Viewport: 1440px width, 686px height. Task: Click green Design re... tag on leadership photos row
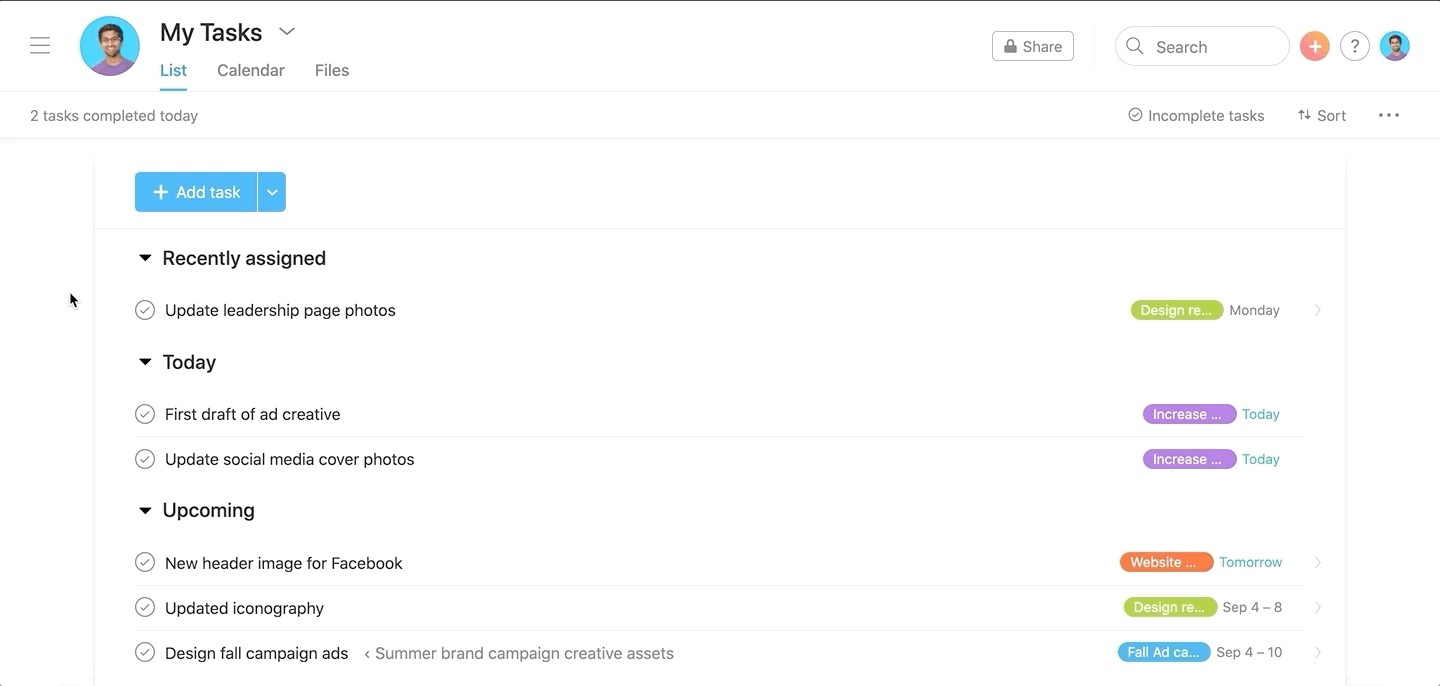1177,310
